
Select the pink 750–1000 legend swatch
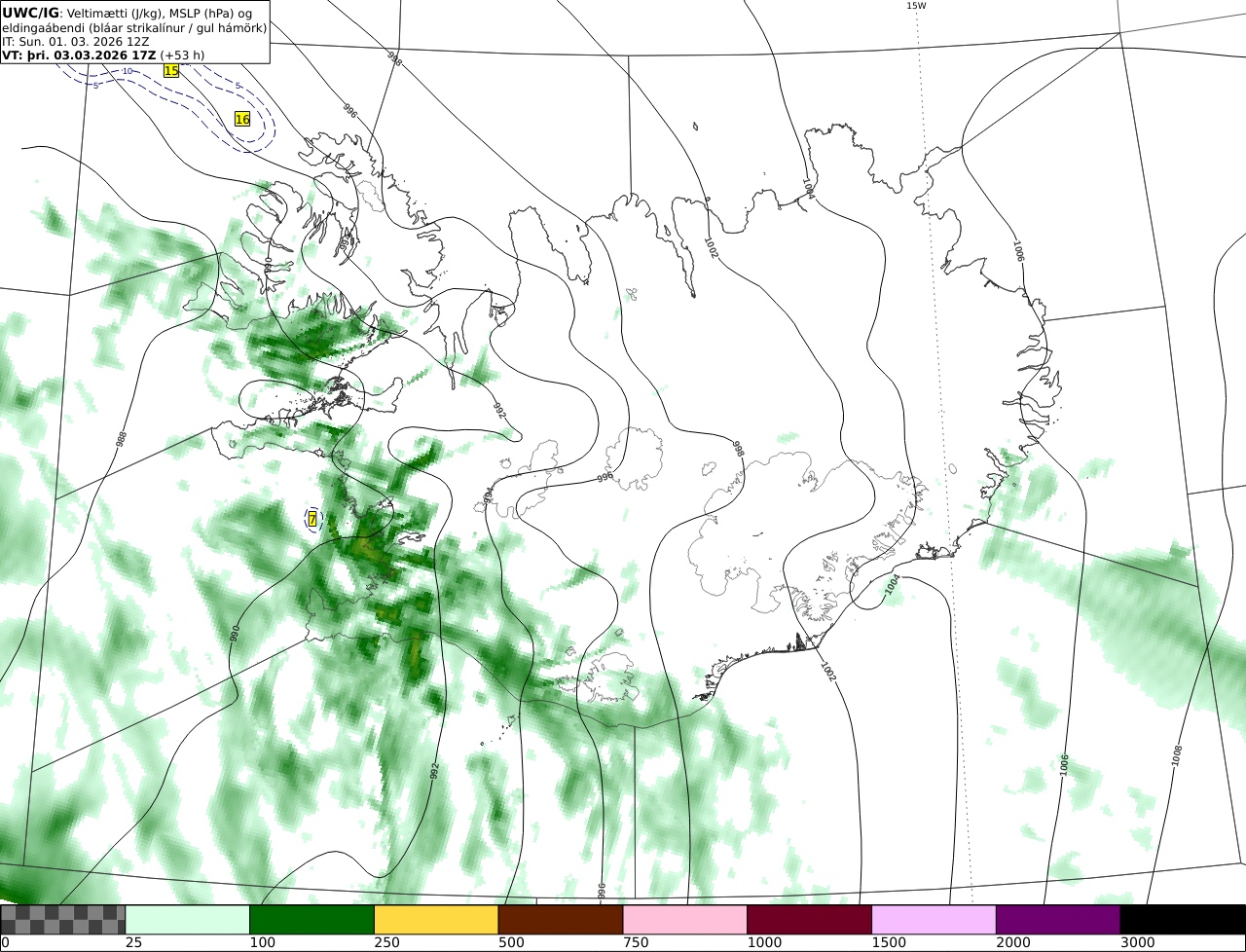click(685, 919)
